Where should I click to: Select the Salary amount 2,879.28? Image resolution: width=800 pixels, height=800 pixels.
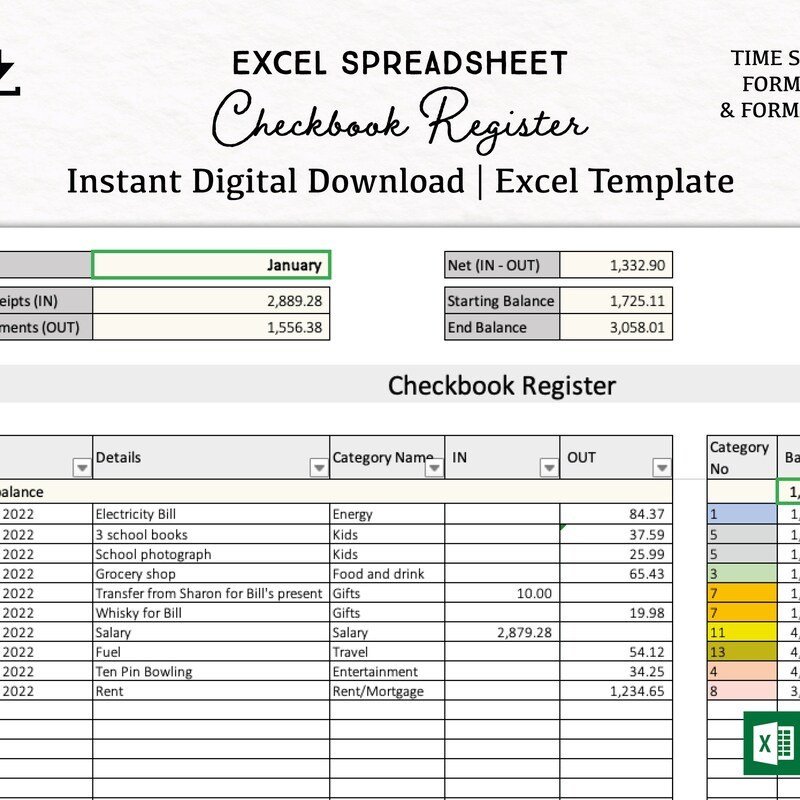[x=520, y=633]
